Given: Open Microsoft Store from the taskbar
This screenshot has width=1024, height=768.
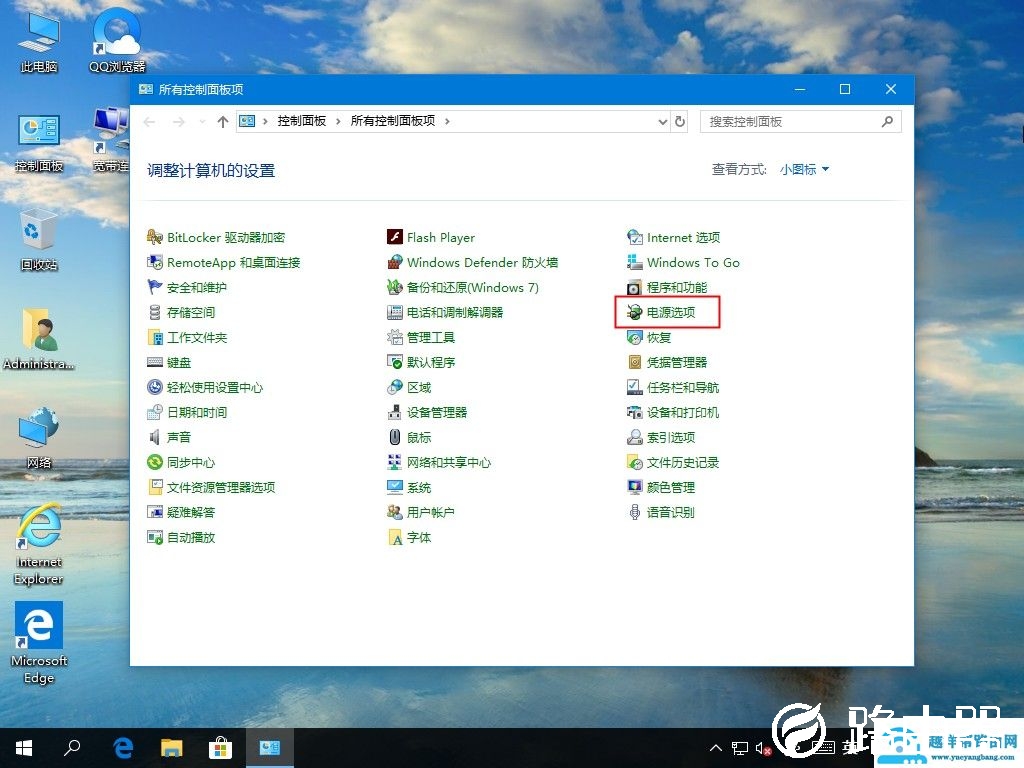Looking at the screenshot, I should 221,748.
